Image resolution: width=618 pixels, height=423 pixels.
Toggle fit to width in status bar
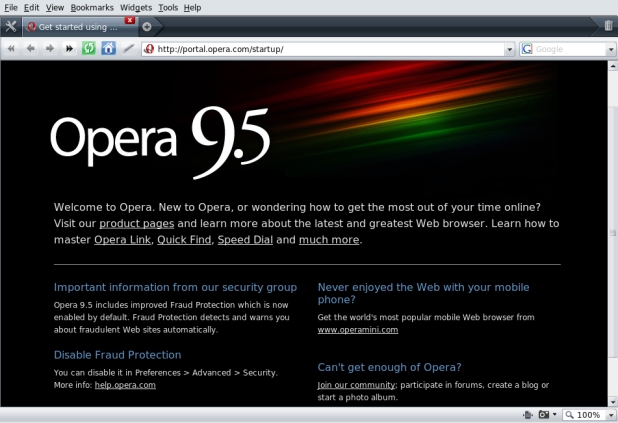528,415
